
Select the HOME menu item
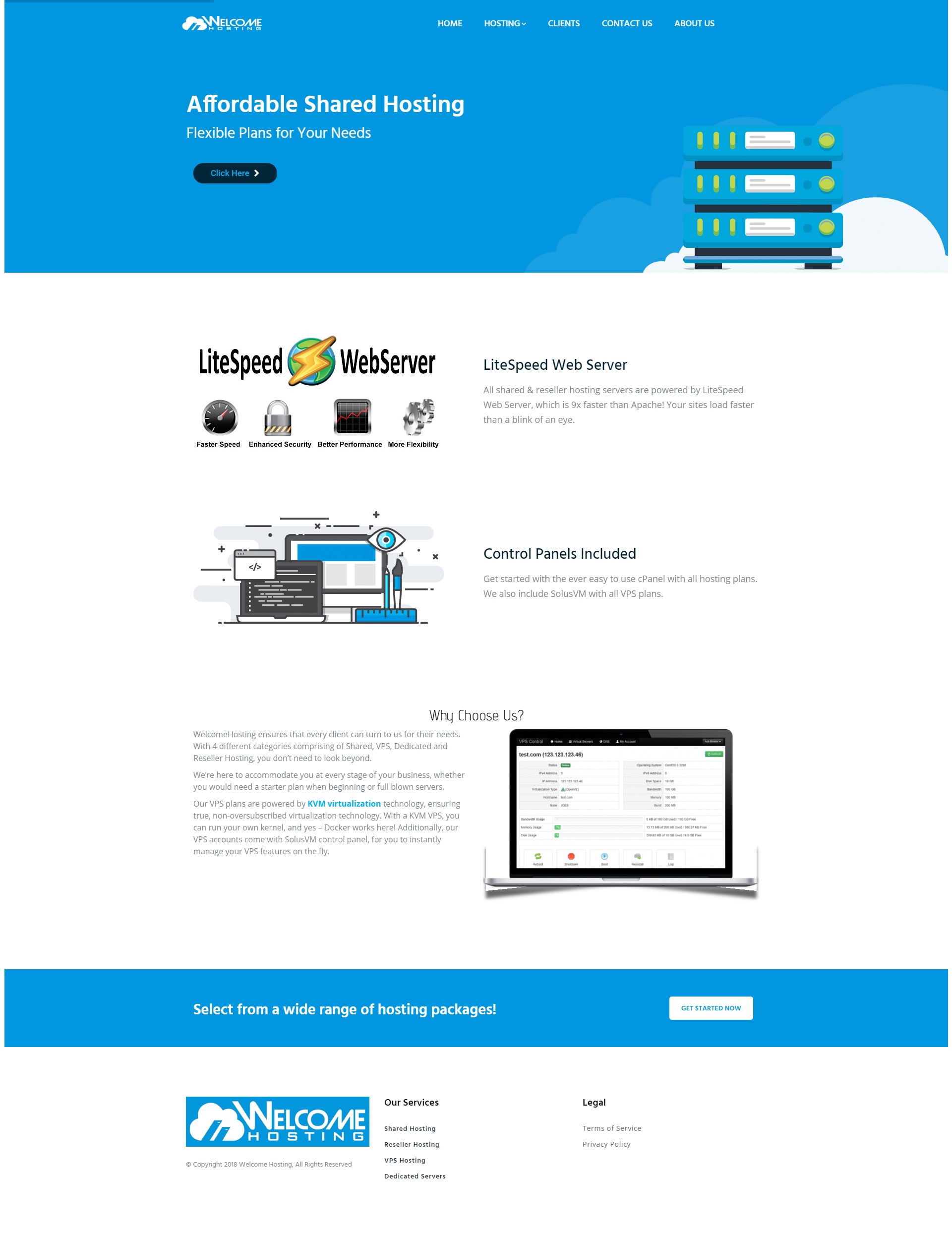pyautogui.click(x=449, y=23)
